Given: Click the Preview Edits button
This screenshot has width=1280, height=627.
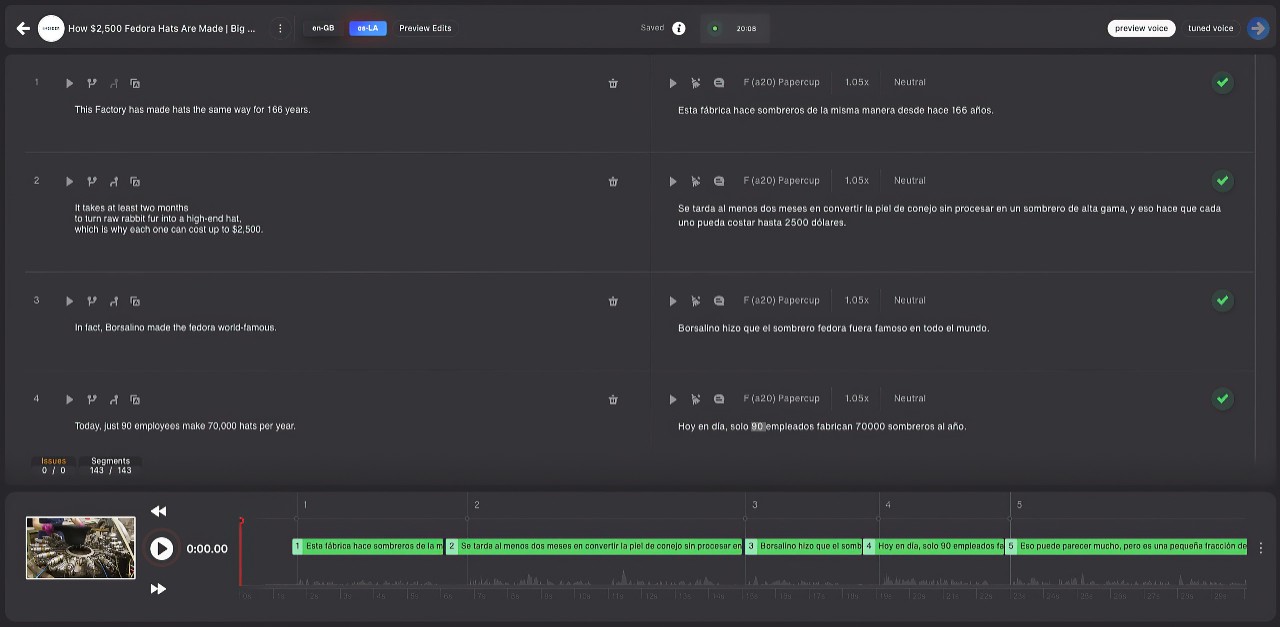Looking at the screenshot, I should tap(425, 28).
